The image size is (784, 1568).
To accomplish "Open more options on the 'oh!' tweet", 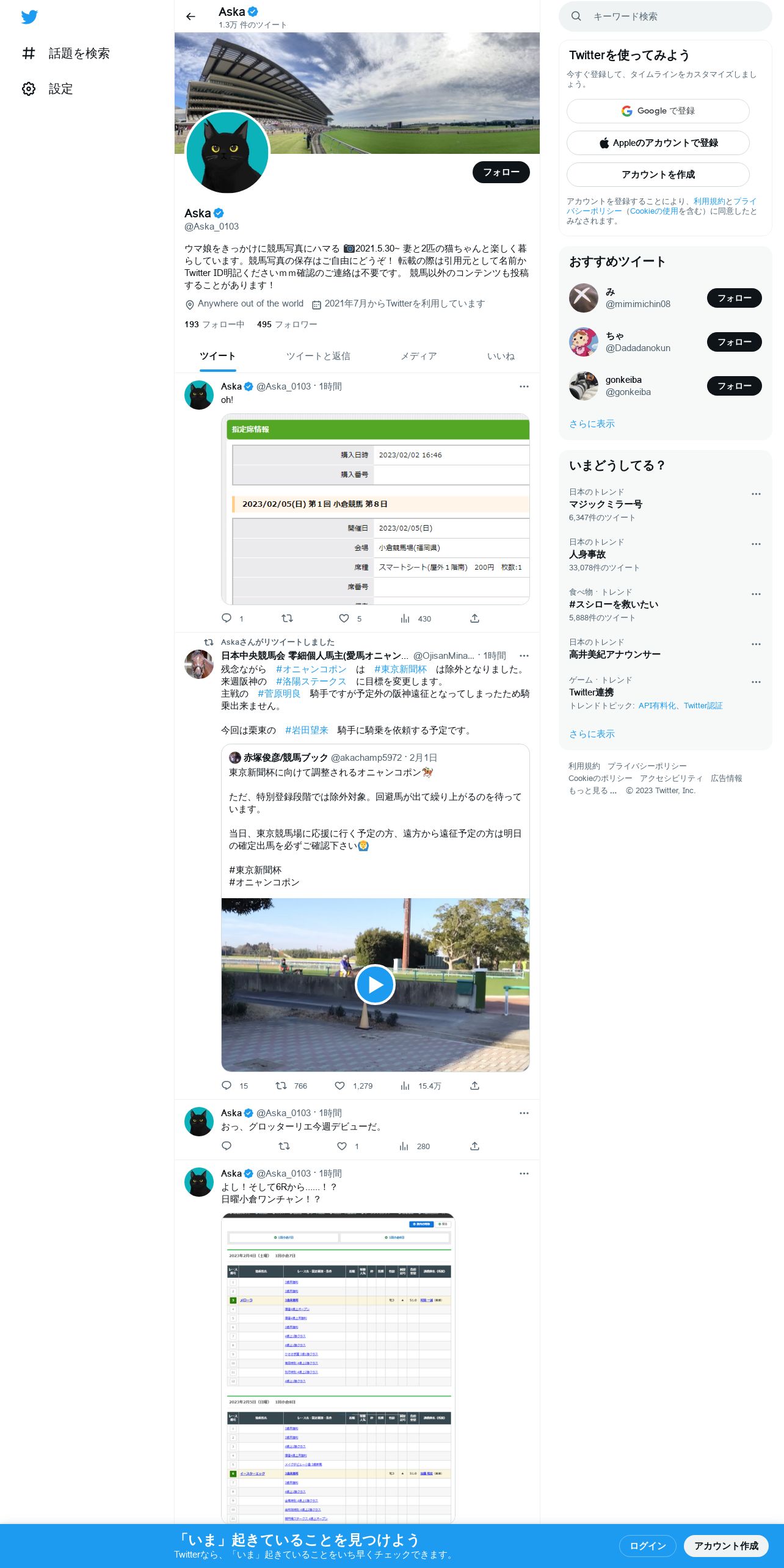I will pos(524,387).
